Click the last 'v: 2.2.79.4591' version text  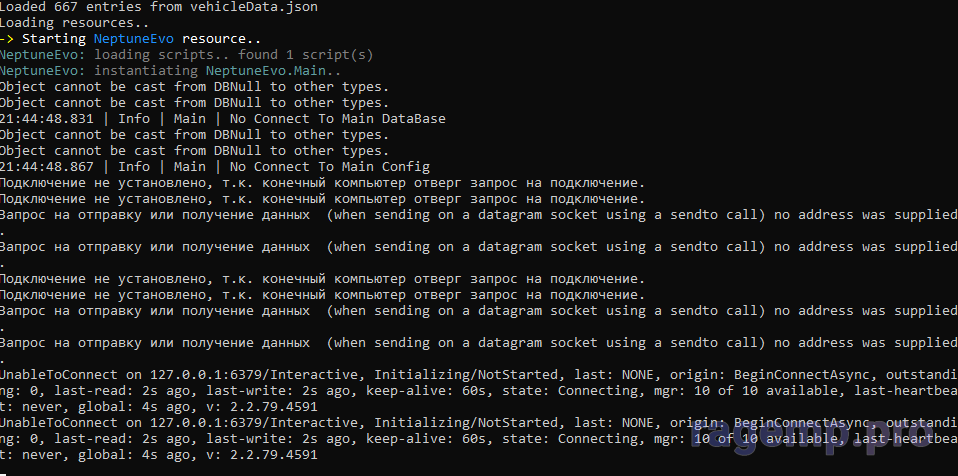[262, 454]
